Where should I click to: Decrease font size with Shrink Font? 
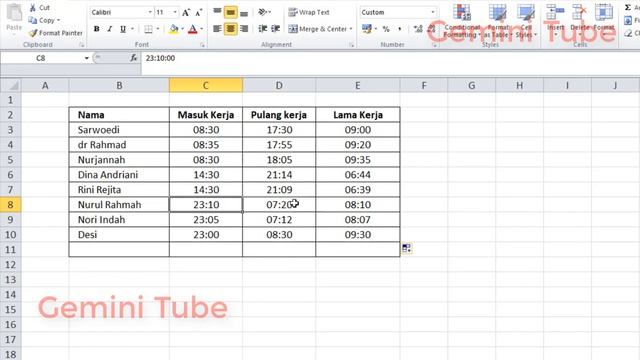pyautogui.click(x=198, y=13)
